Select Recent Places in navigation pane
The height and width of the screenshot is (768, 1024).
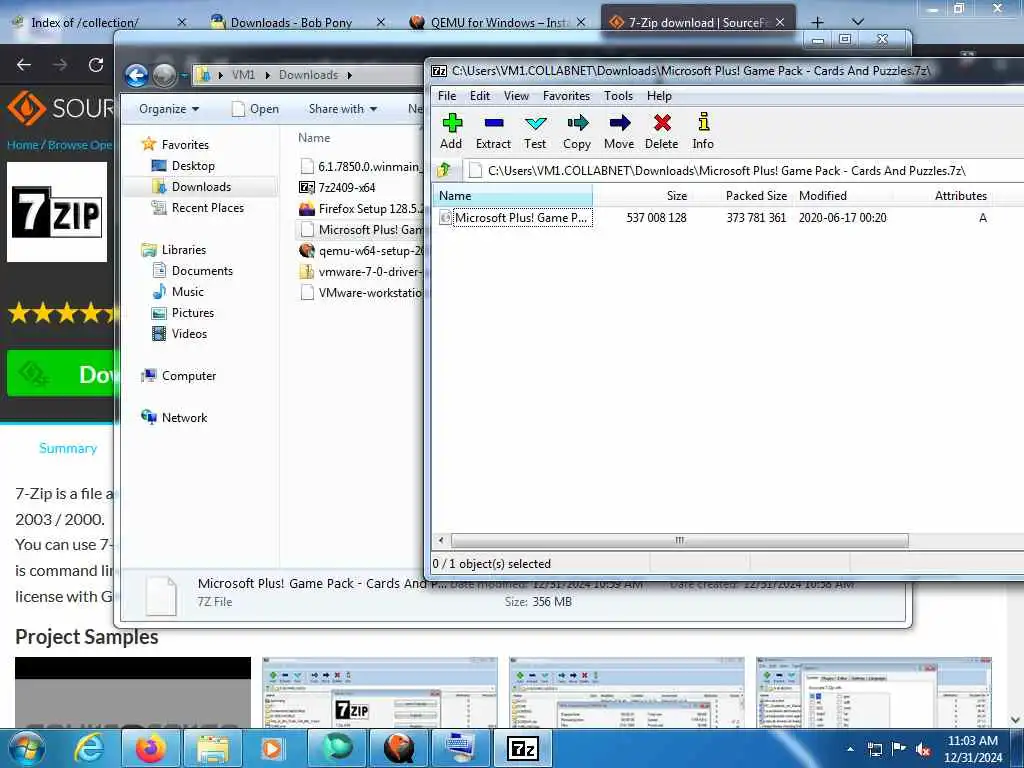click(207, 208)
